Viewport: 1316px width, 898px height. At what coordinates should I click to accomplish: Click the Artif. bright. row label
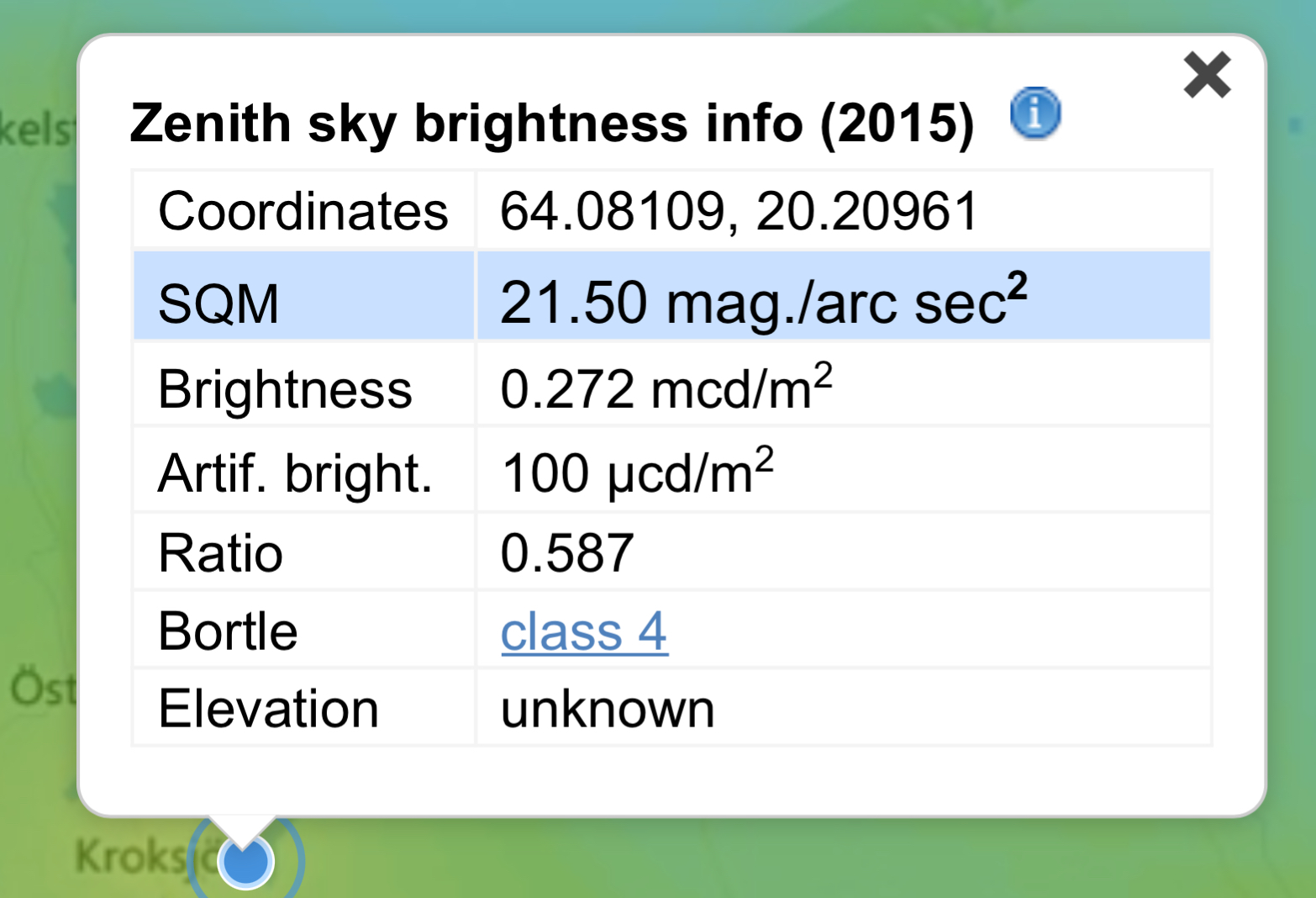click(295, 473)
